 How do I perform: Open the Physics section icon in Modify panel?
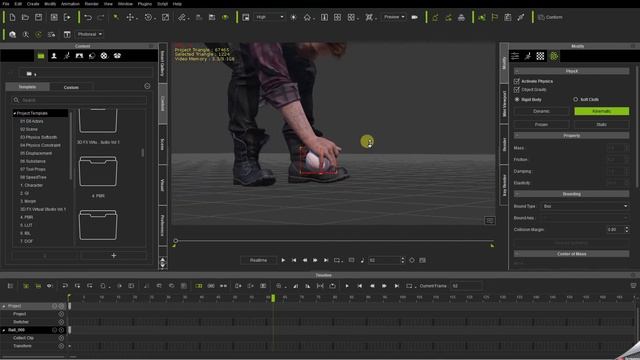[554, 56]
